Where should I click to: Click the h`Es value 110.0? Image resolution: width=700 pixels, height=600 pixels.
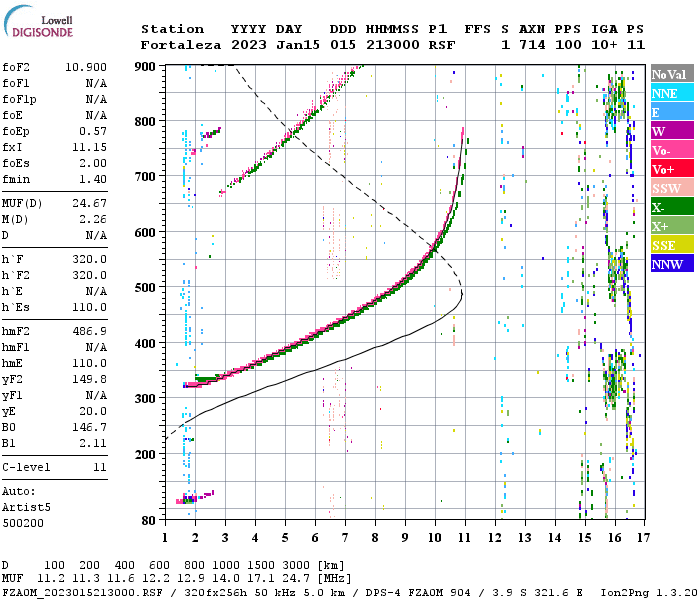89,308
